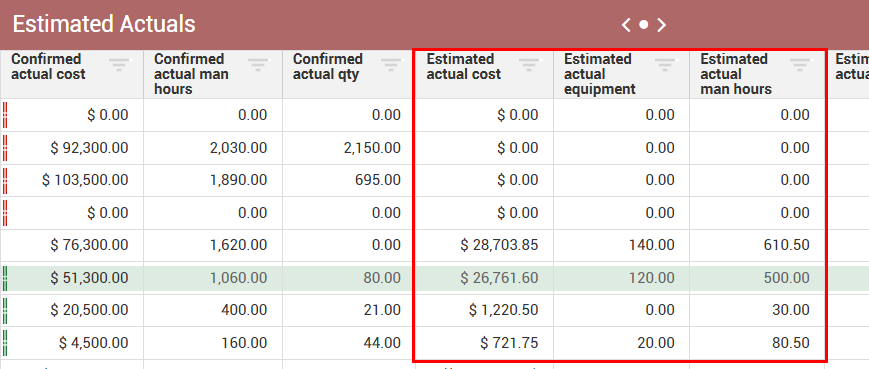This screenshot has width=869, height=369.
Task: Go to previous page with left chevron
Action: [626, 24]
